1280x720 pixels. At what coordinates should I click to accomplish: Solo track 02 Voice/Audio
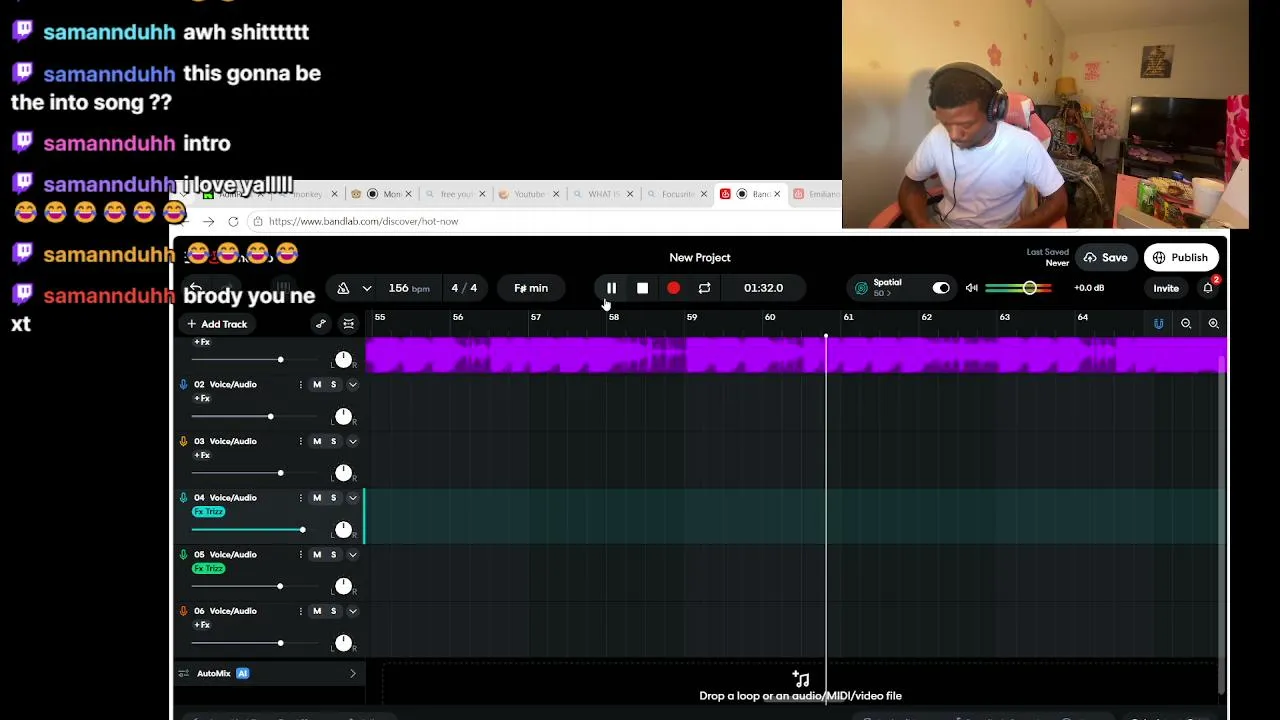[x=333, y=385]
